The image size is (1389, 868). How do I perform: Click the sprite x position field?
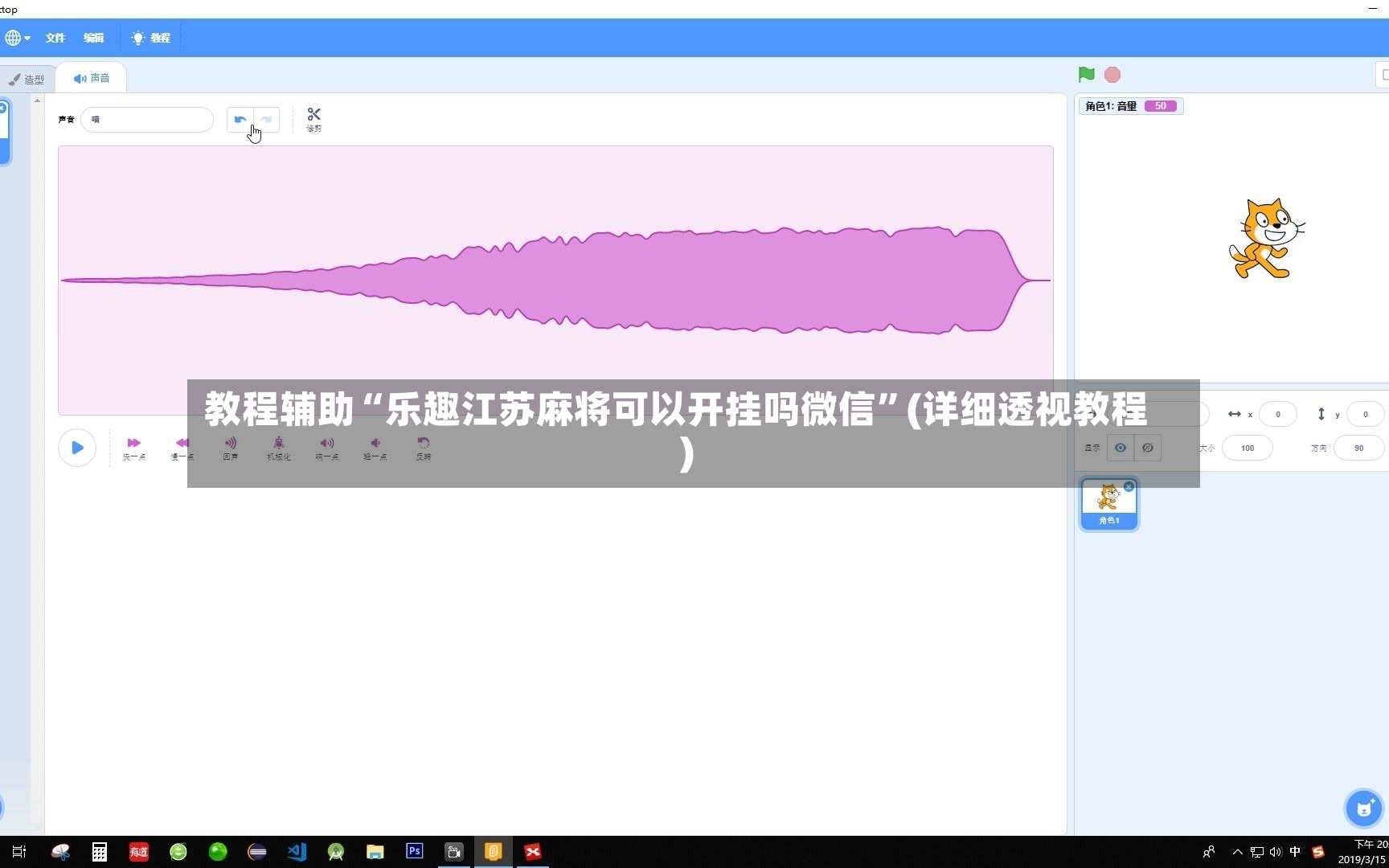[1277, 415]
